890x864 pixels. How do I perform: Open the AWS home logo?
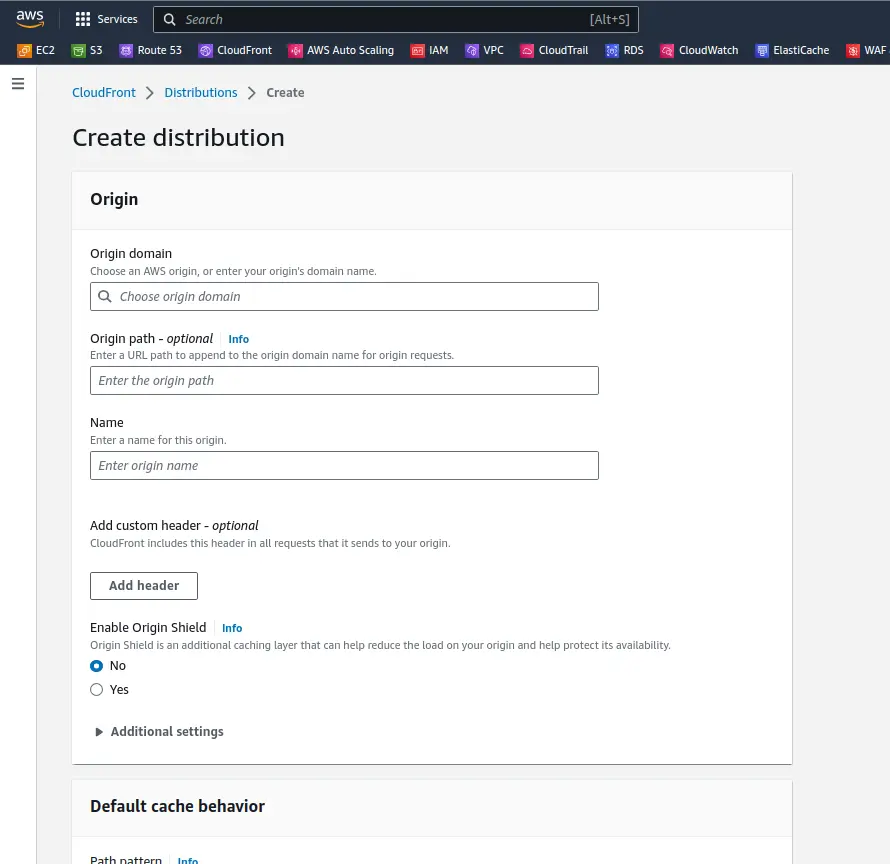(x=30, y=19)
